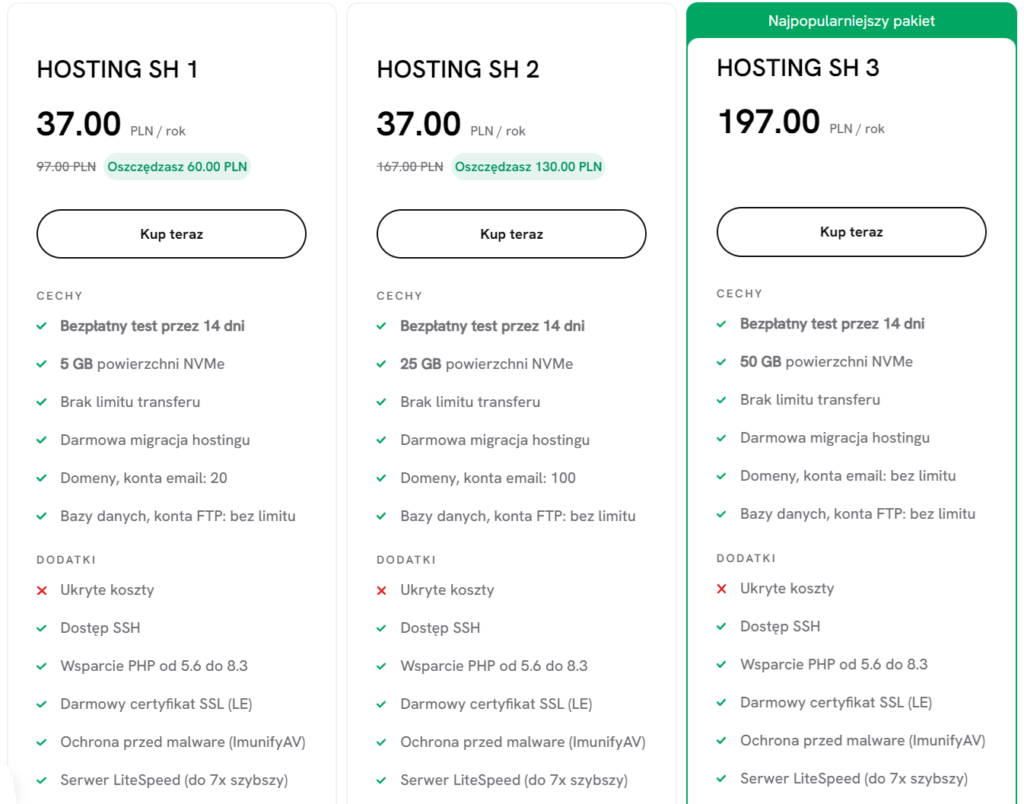Click the red X beside Ukryte koszty in SH 3
1024x804 pixels.
[x=722, y=588]
